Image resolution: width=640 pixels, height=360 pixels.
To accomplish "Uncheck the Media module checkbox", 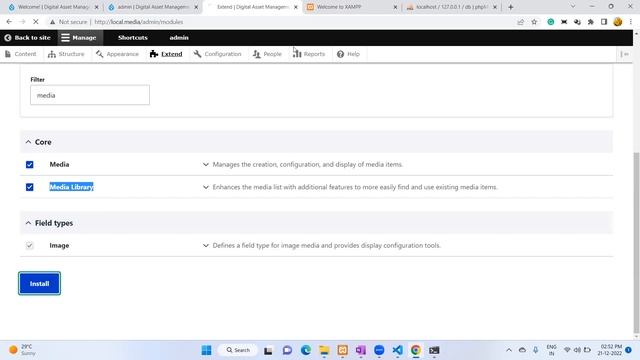I will click(x=30, y=164).
